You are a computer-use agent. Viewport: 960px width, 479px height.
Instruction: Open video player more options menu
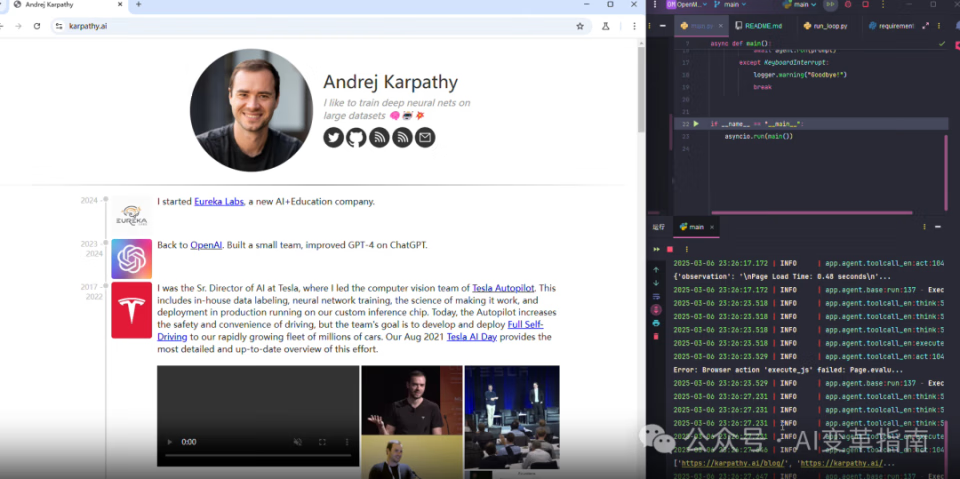click(347, 442)
